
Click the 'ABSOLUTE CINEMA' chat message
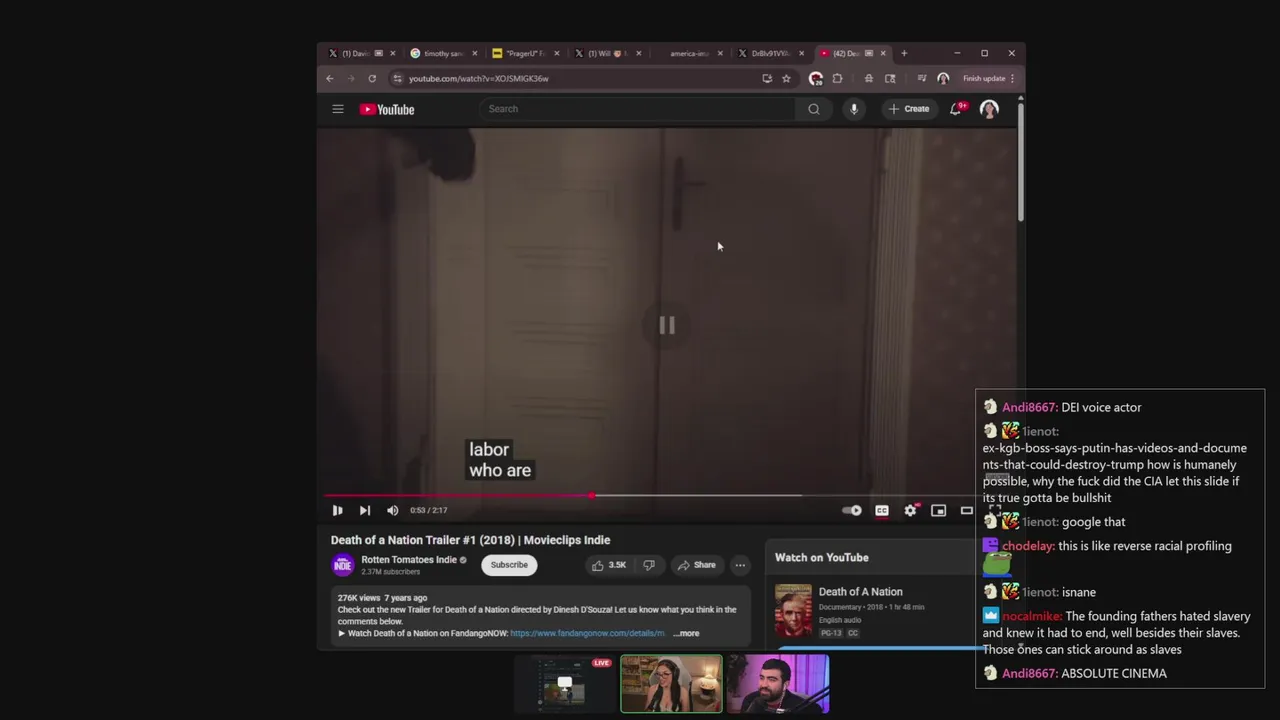click(x=1113, y=673)
